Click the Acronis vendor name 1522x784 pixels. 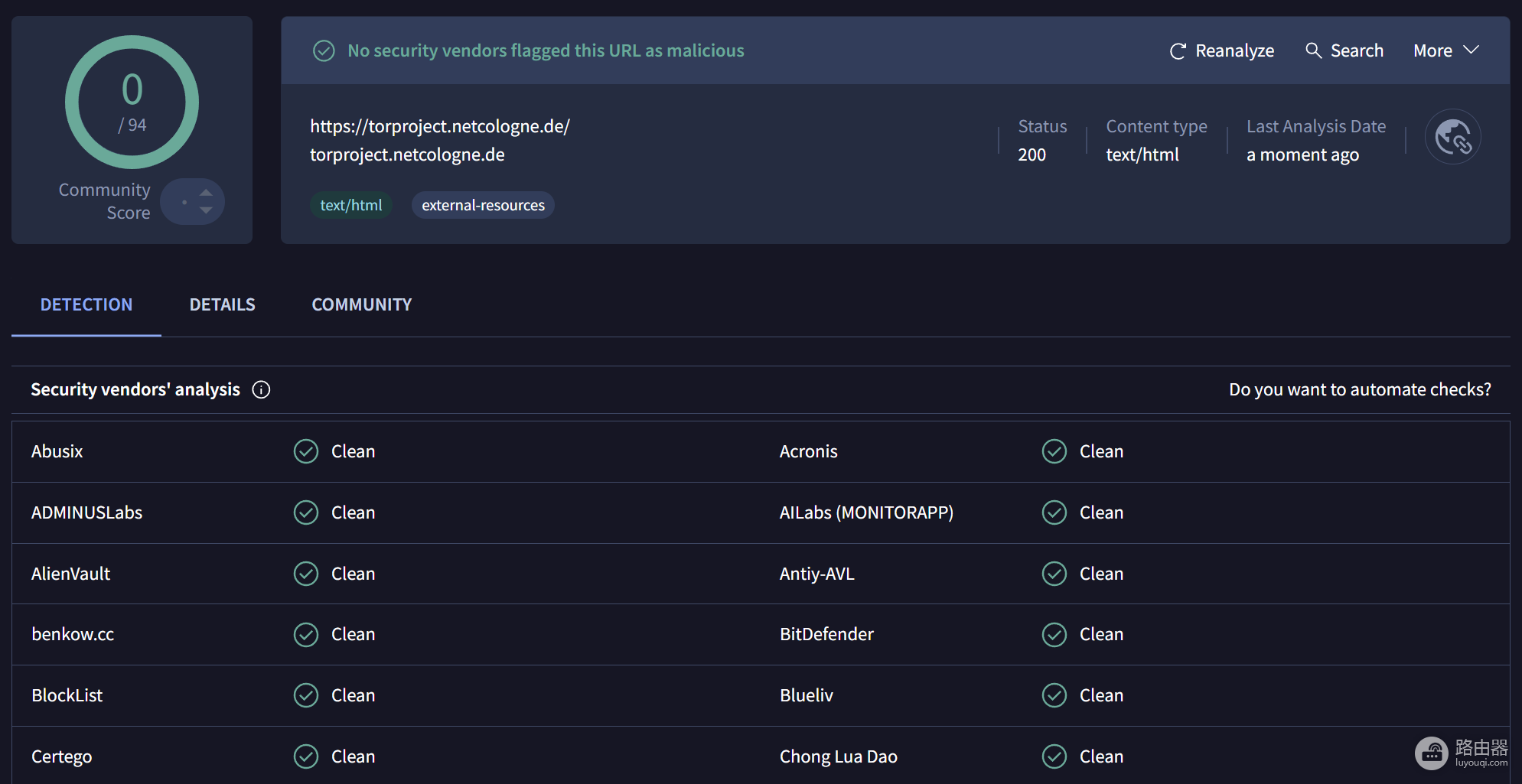click(808, 451)
